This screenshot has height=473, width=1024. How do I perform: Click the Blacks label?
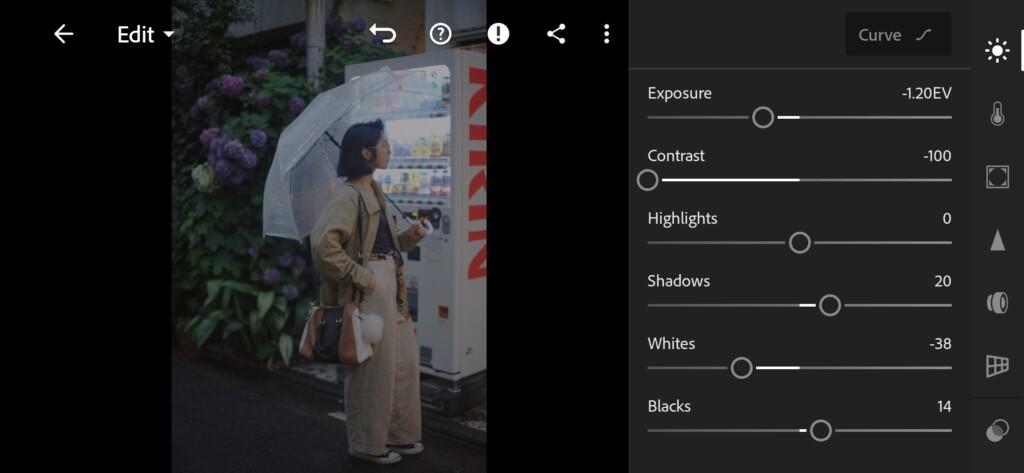(x=669, y=407)
